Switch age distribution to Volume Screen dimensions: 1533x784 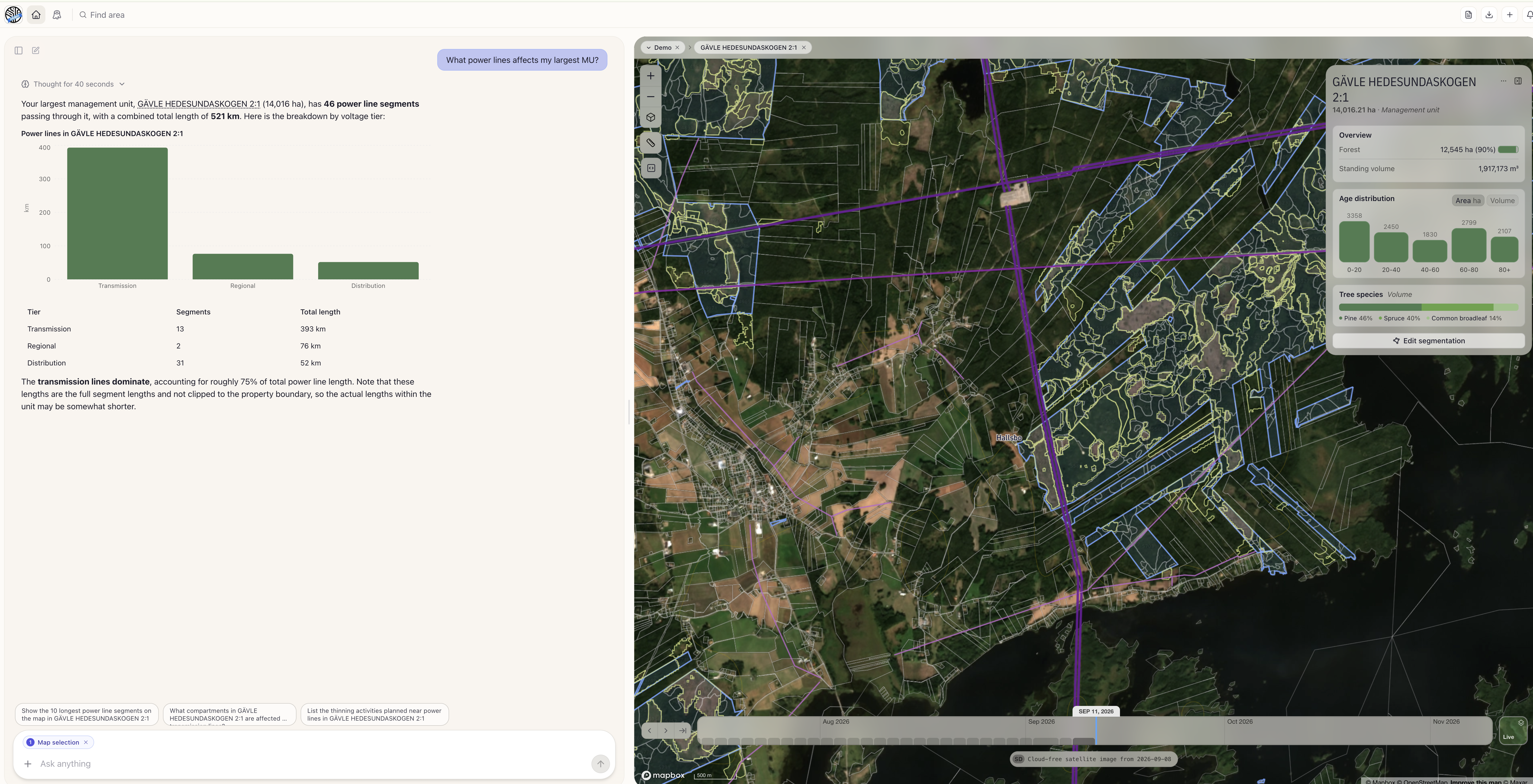point(1502,201)
